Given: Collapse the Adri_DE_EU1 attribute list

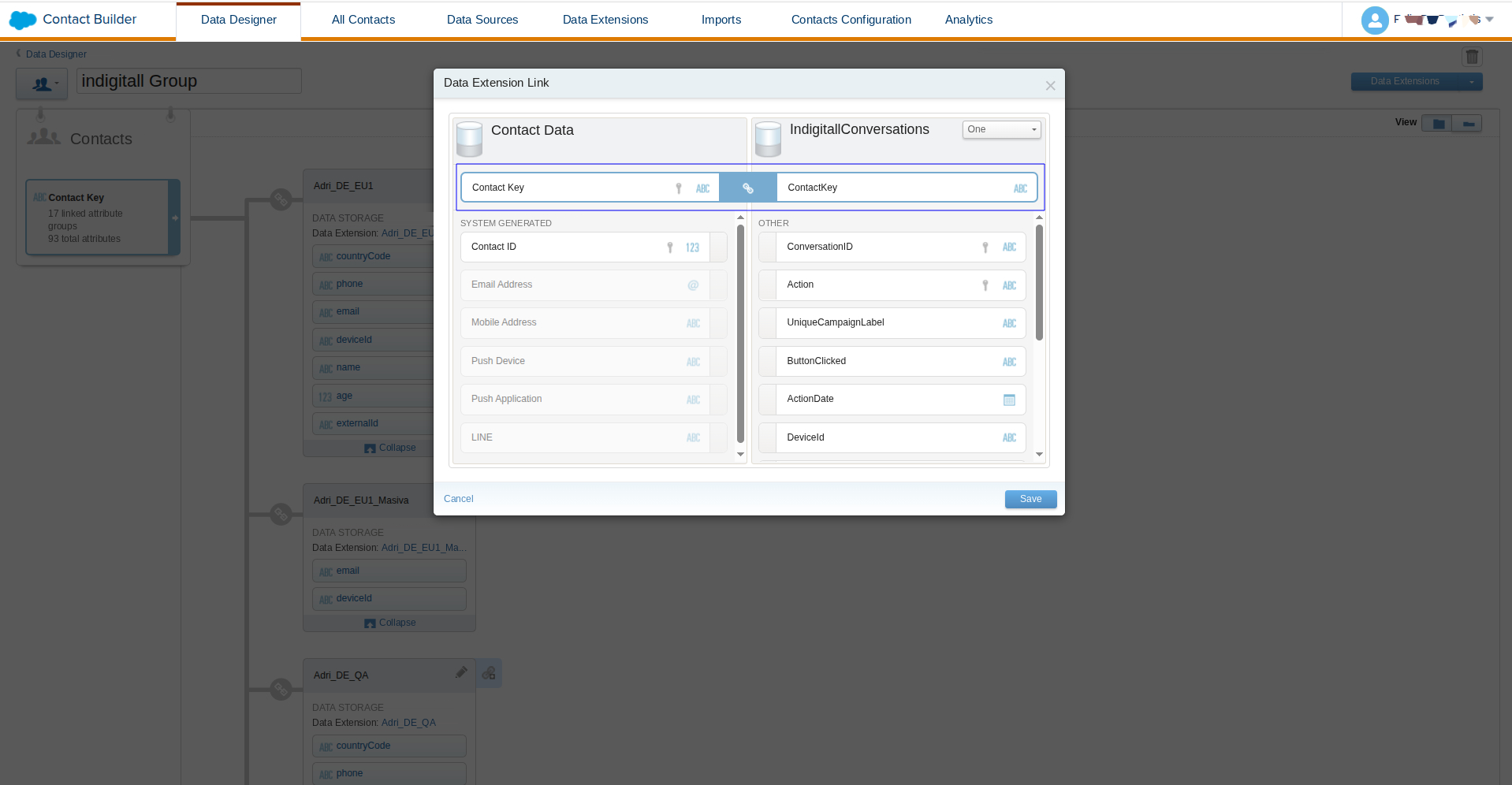Looking at the screenshot, I should point(390,448).
